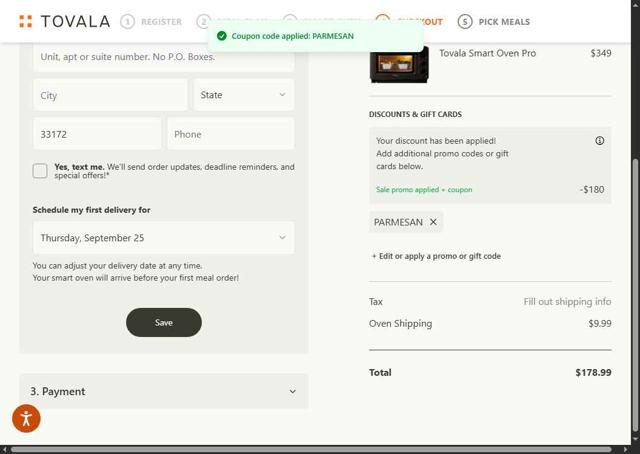Go to Register step

click(x=151, y=22)
